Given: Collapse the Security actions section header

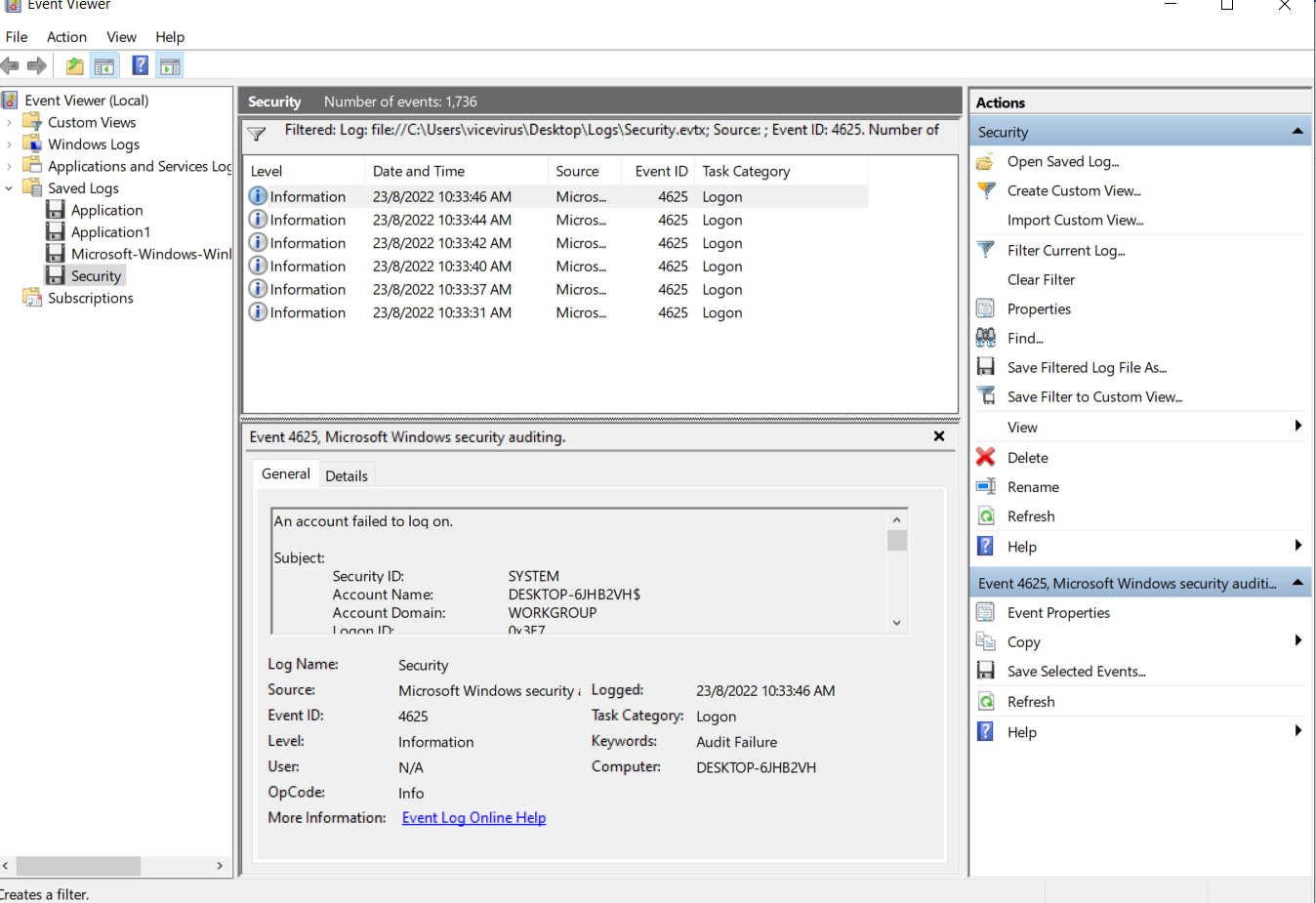Looking at the screenshot, I should tap(1297, 131).
